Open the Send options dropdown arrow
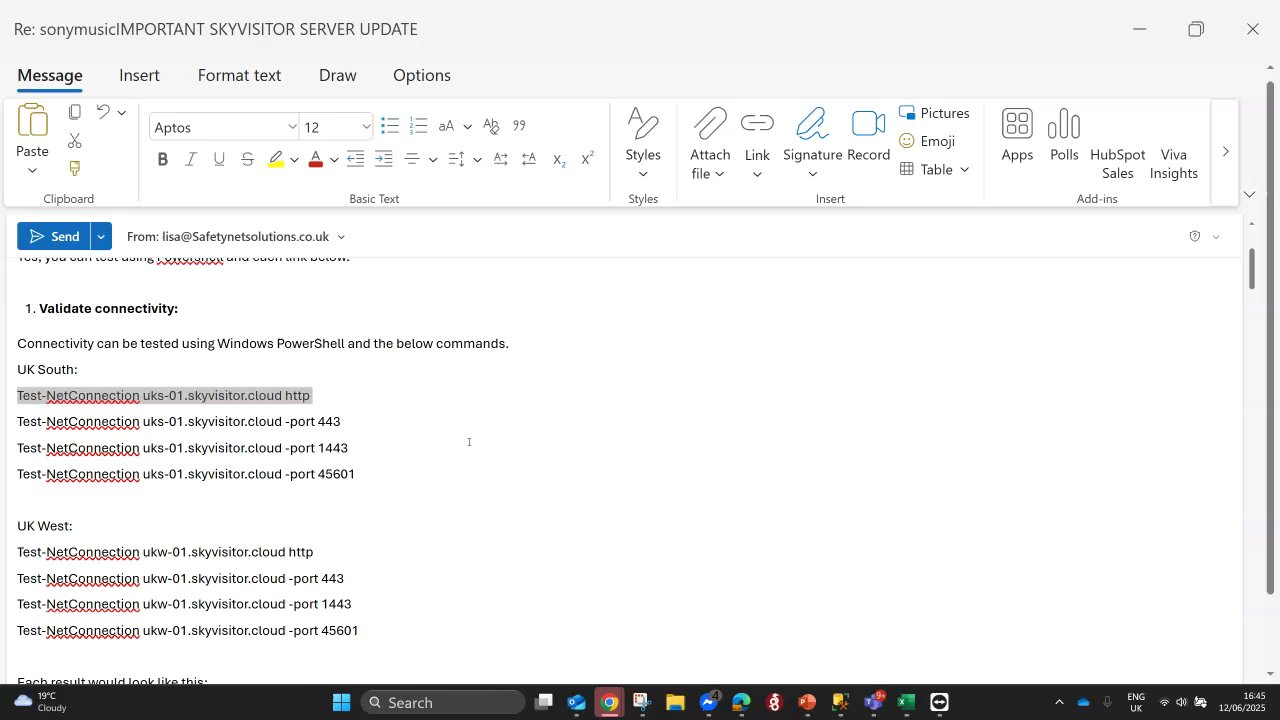 point(101,236)
